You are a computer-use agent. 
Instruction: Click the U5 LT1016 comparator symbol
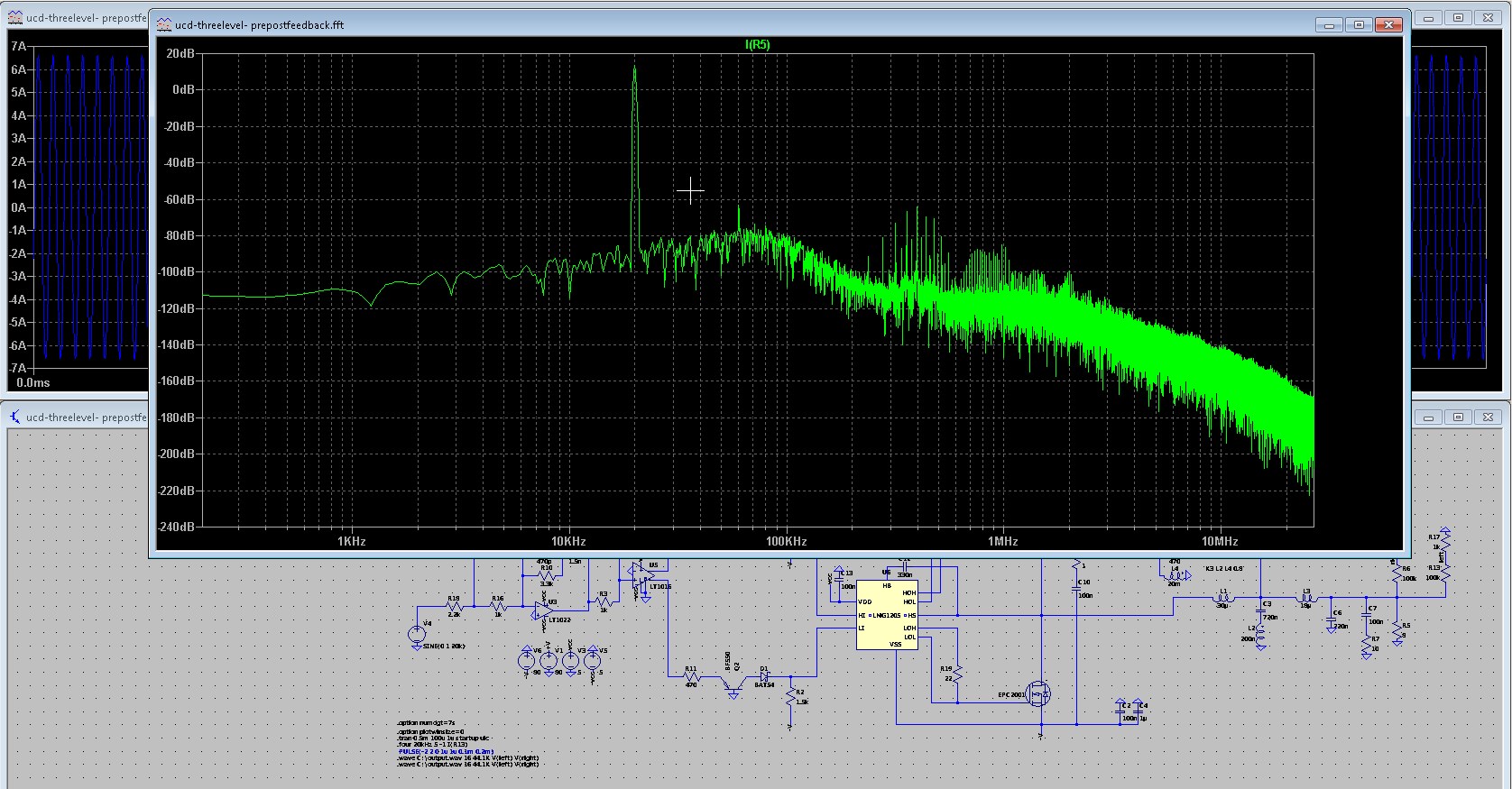click(x=643, y=576)
